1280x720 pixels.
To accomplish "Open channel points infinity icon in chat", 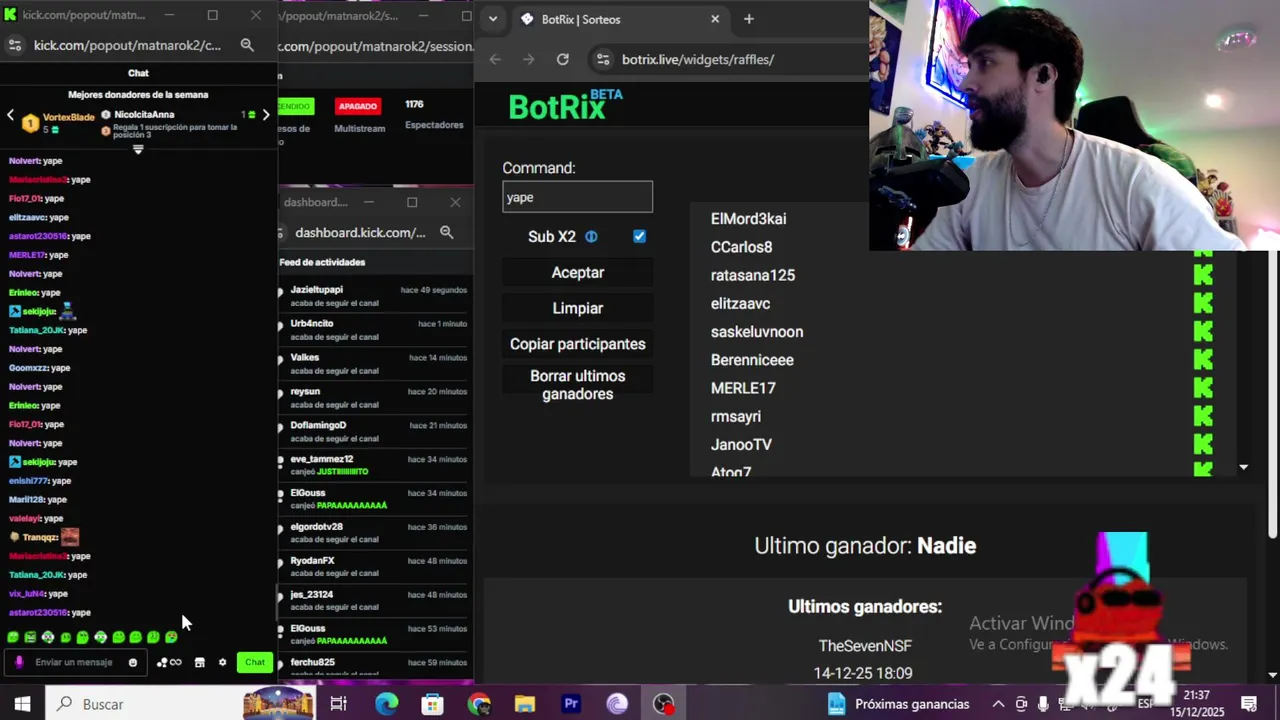I will [170, 662].
